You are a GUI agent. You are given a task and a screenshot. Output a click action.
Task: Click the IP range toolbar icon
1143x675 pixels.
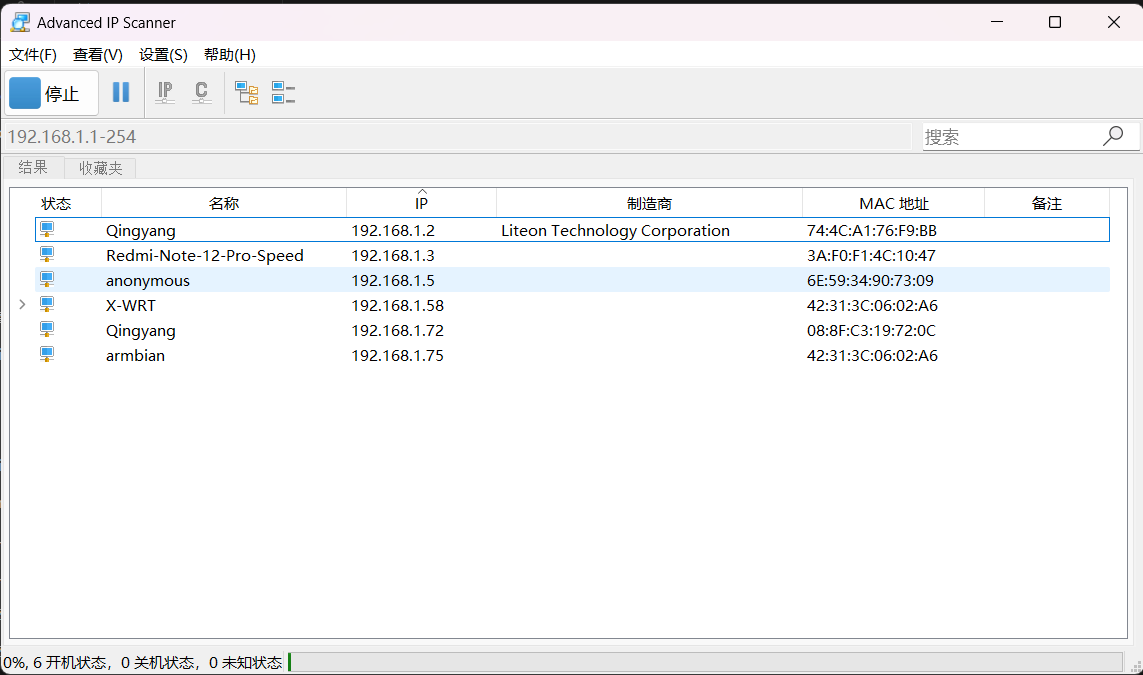165,93
